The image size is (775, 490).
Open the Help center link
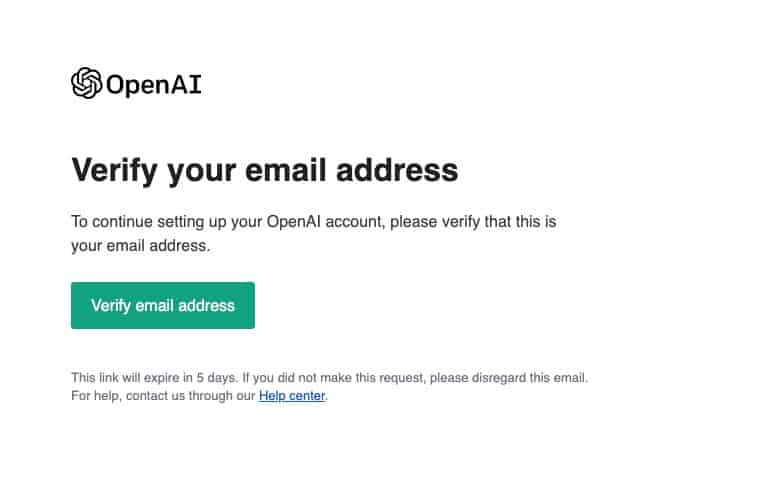[292, 396]
